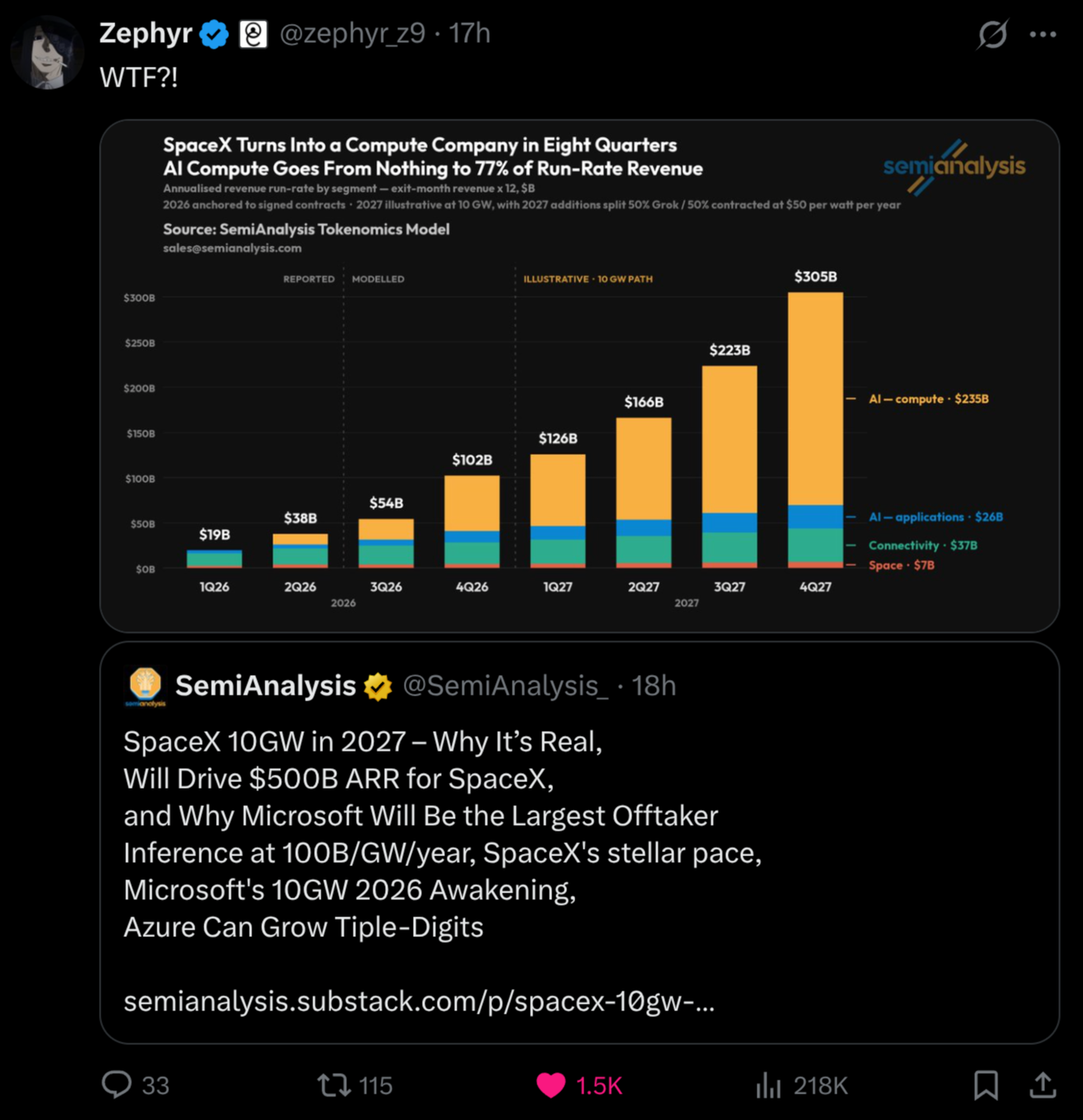Reply using the comment bubble icon
The height and width of the screenshot is (1120, 1083).
point(116,1085)
